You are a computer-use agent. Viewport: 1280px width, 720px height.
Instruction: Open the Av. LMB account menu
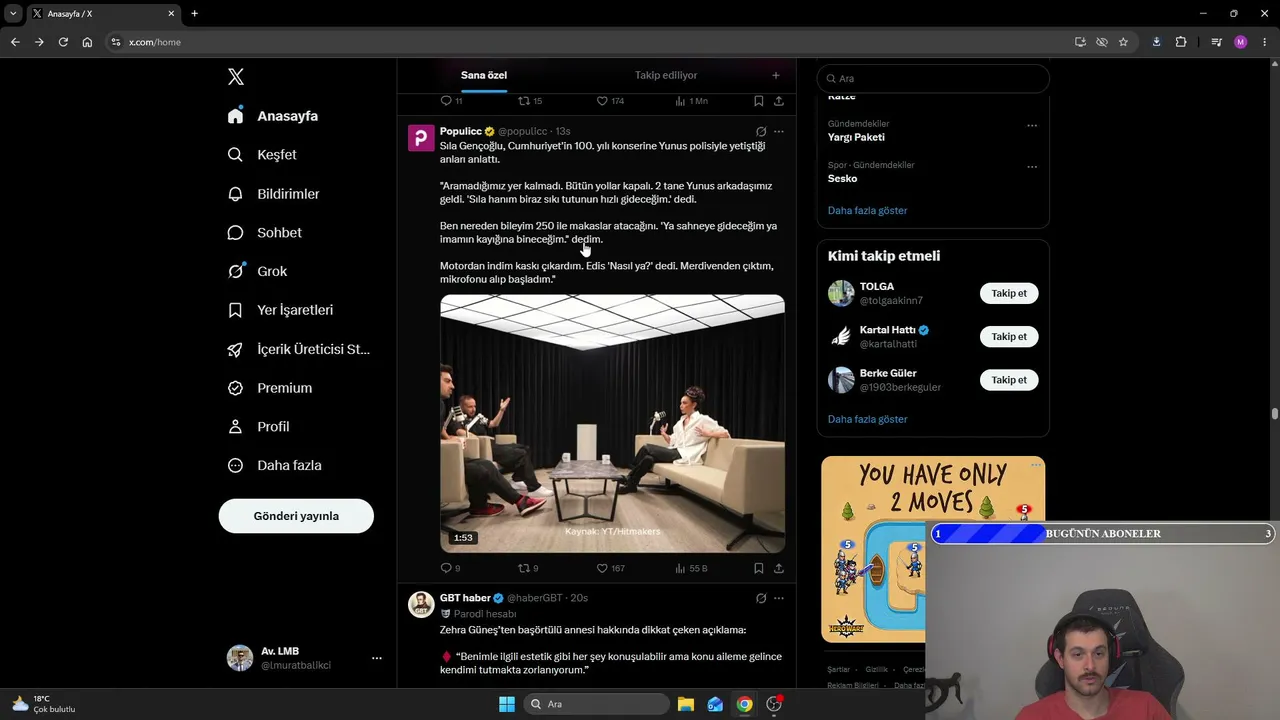point(305,658)
